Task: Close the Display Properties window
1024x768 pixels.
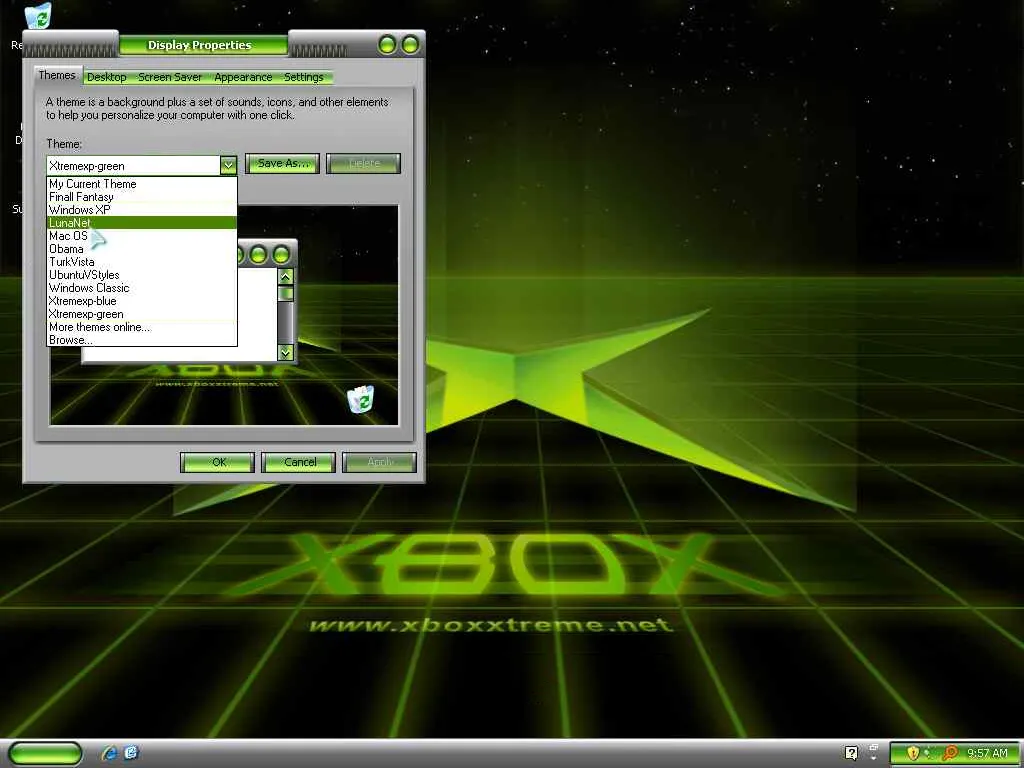Action: coord(411,44)
